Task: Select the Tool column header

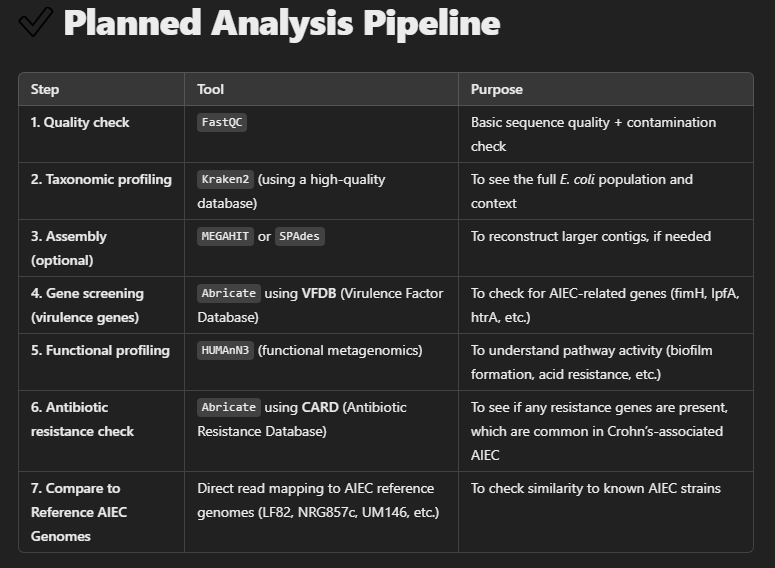Action: coord(211,89)
